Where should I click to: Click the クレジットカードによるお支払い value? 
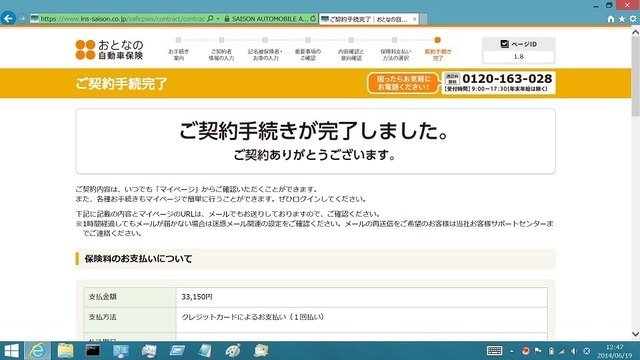[x=253, y=317]
